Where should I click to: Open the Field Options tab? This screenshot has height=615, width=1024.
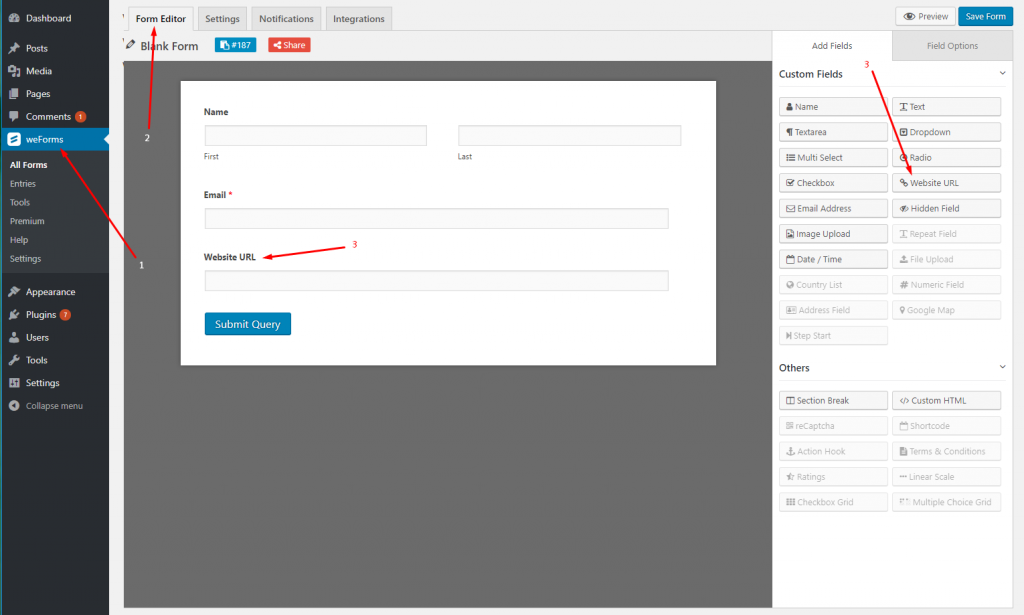tap(952, 46)
